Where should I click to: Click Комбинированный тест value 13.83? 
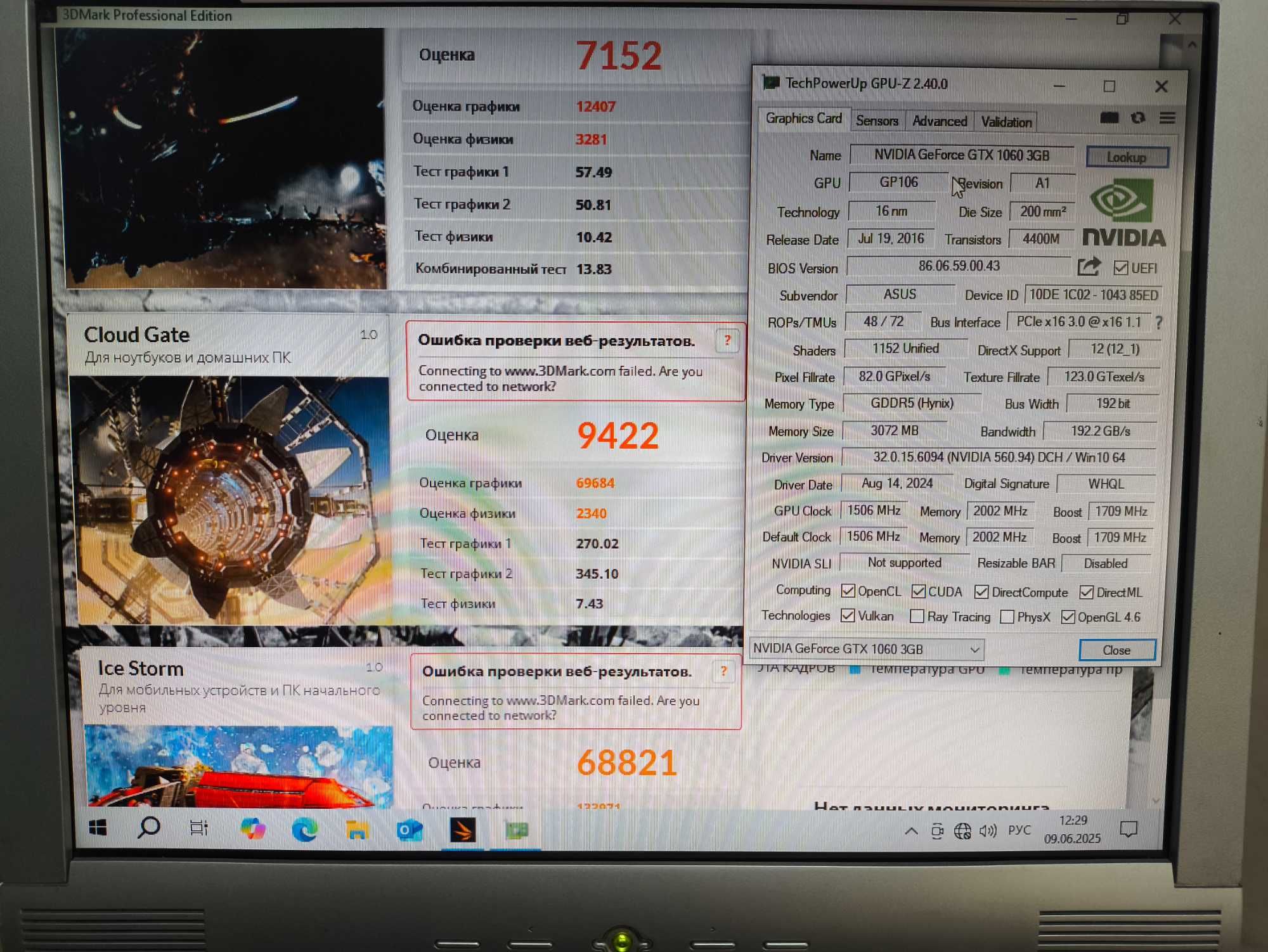[594, 269]
